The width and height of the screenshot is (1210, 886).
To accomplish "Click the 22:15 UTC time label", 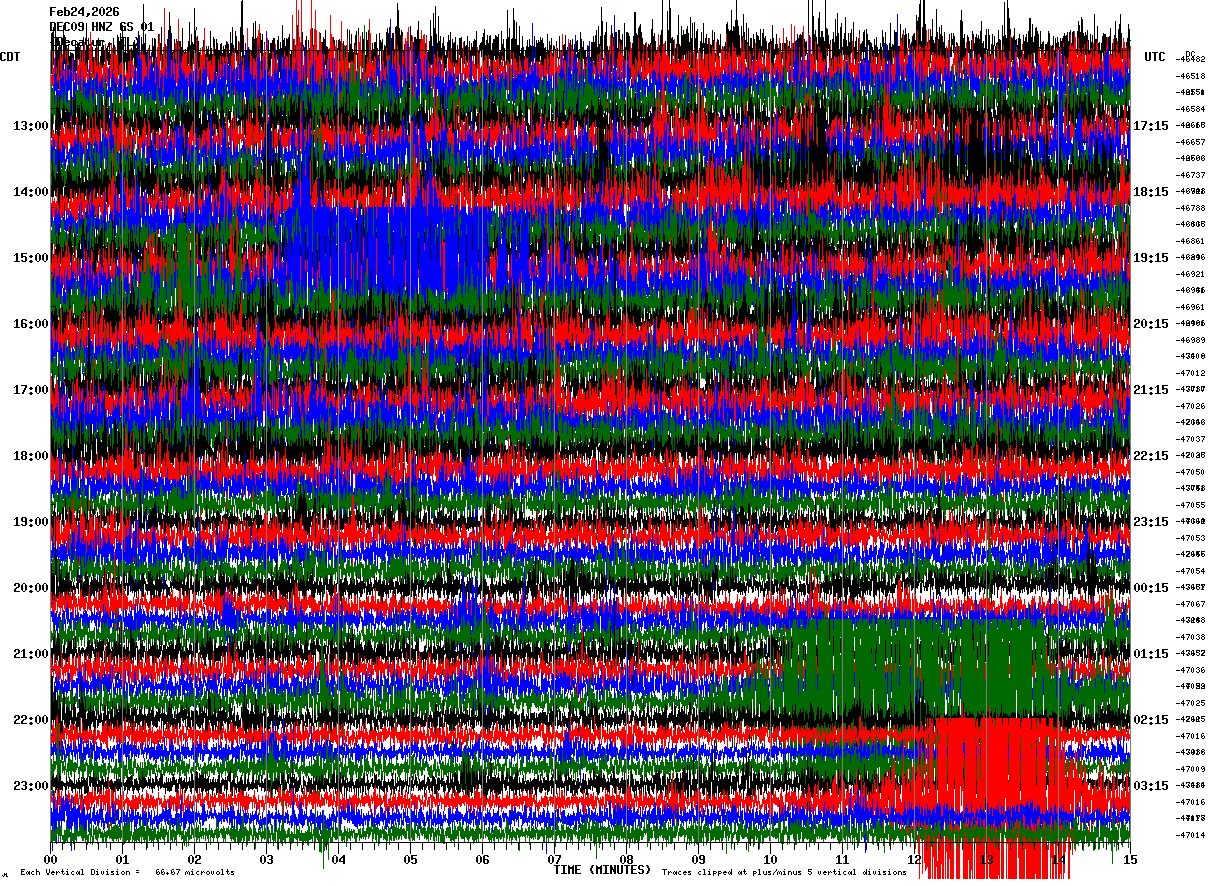I will 1151,456.
